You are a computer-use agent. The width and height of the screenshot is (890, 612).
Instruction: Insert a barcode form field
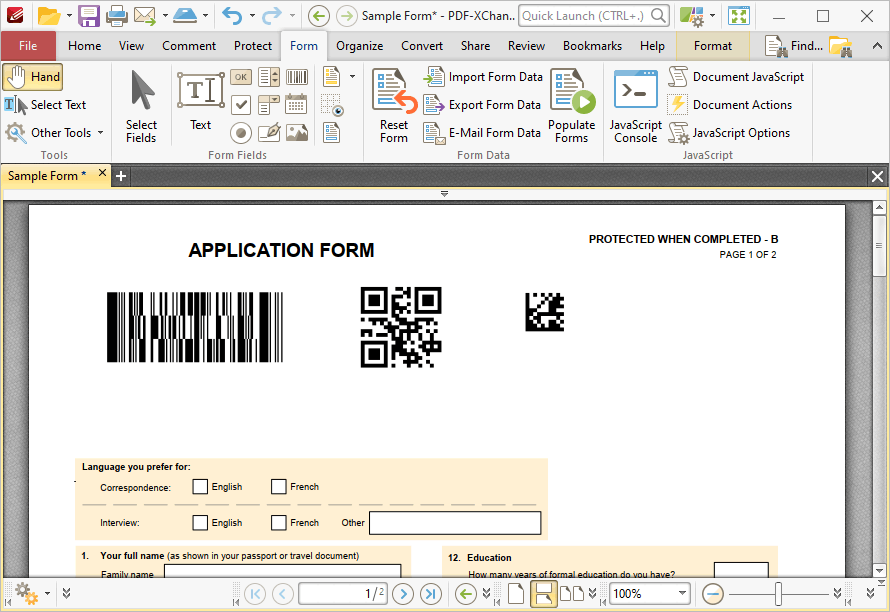point(297,77)
